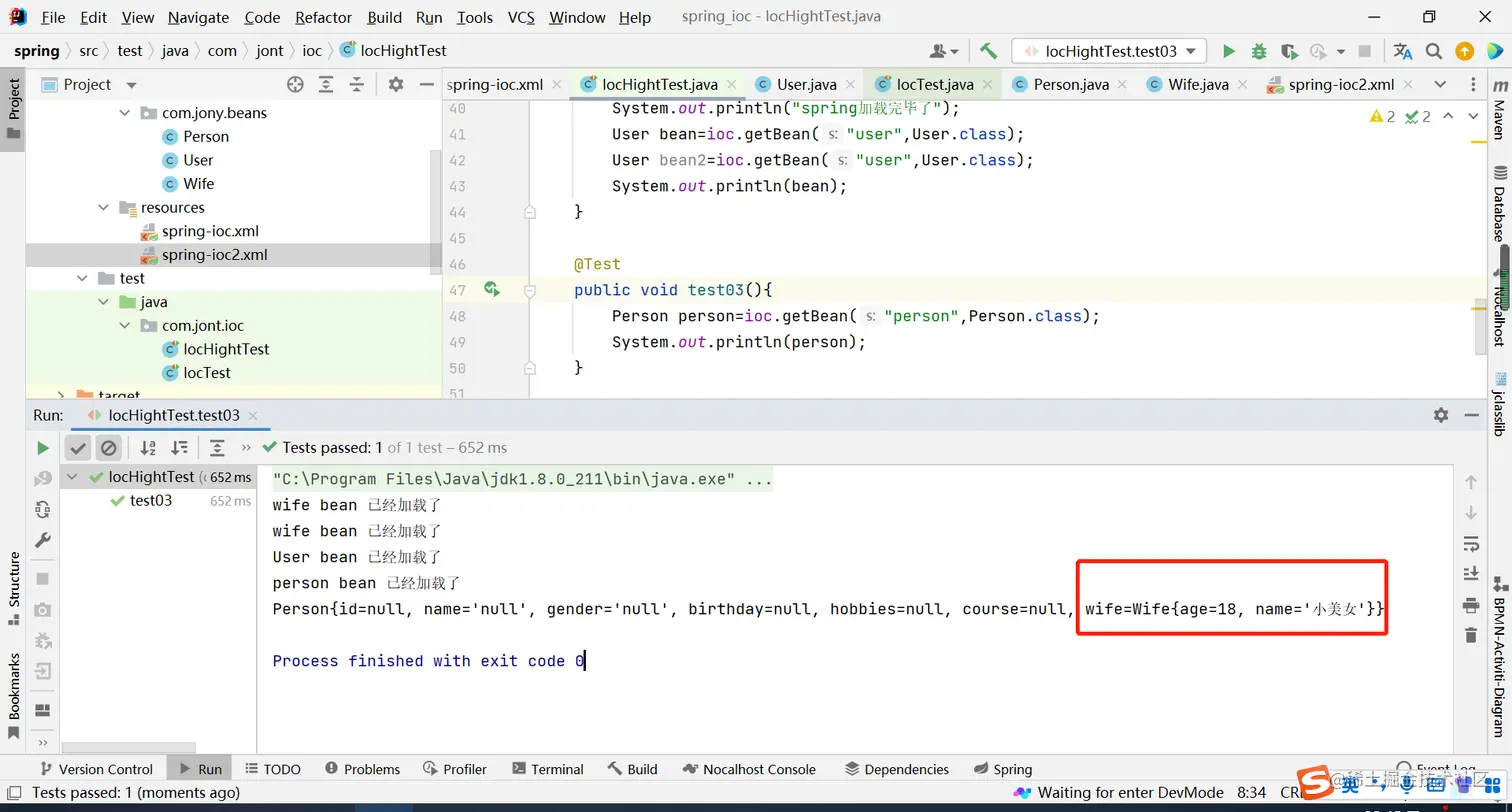Collapse the com.jony.beans package

tap(124, 113)
